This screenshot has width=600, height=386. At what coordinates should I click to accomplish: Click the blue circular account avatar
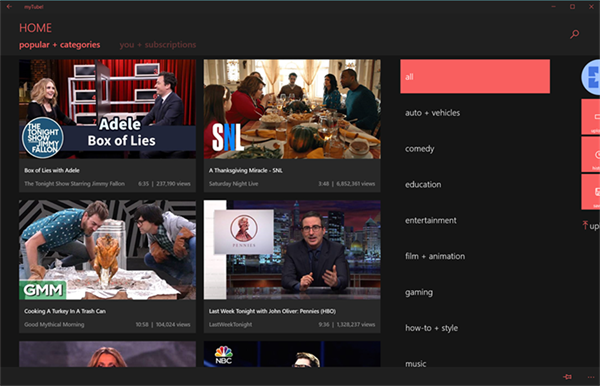point(590,77)
